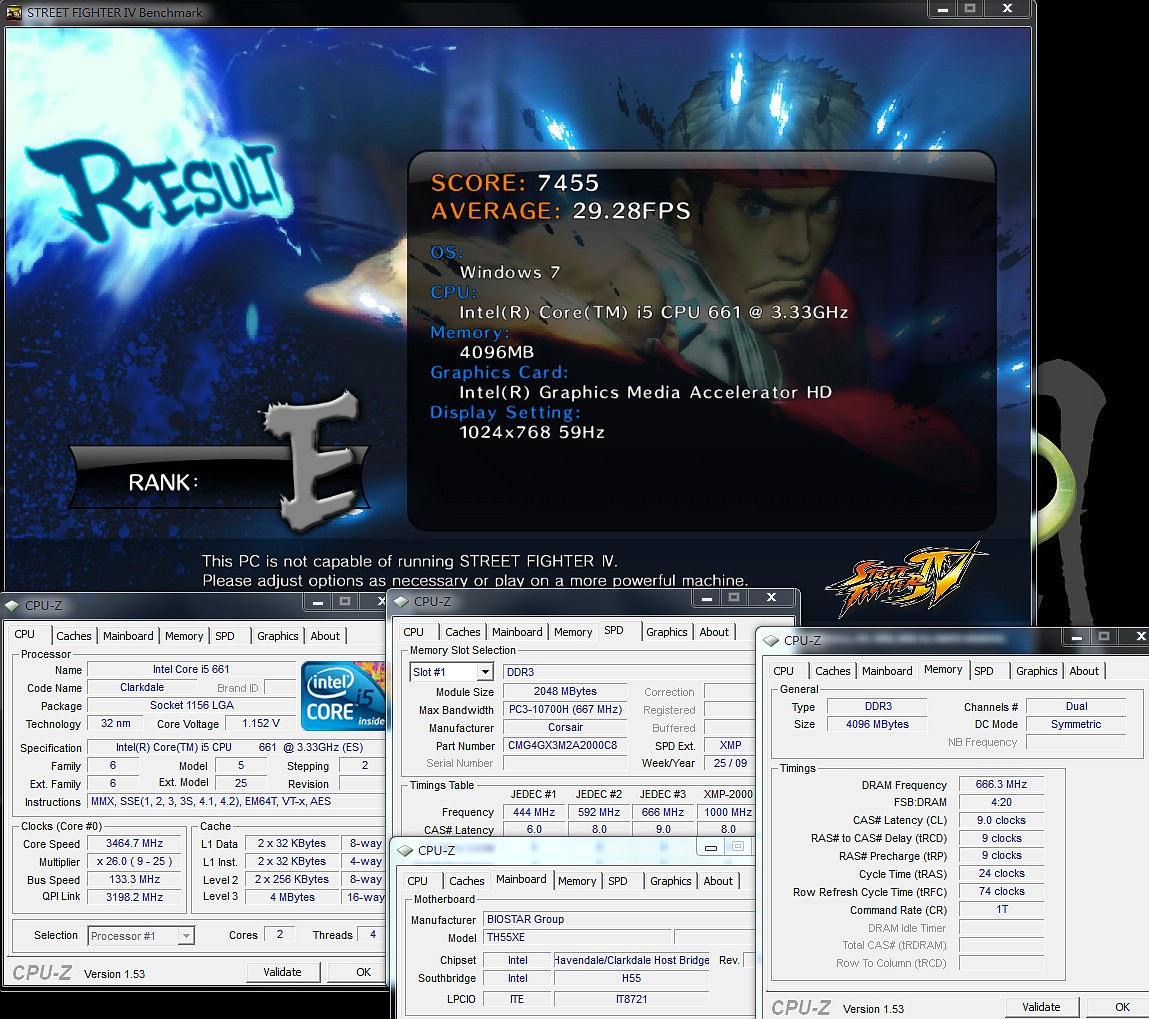Switch to CPU tab in CPU-Z SPD window

(413, 631)
